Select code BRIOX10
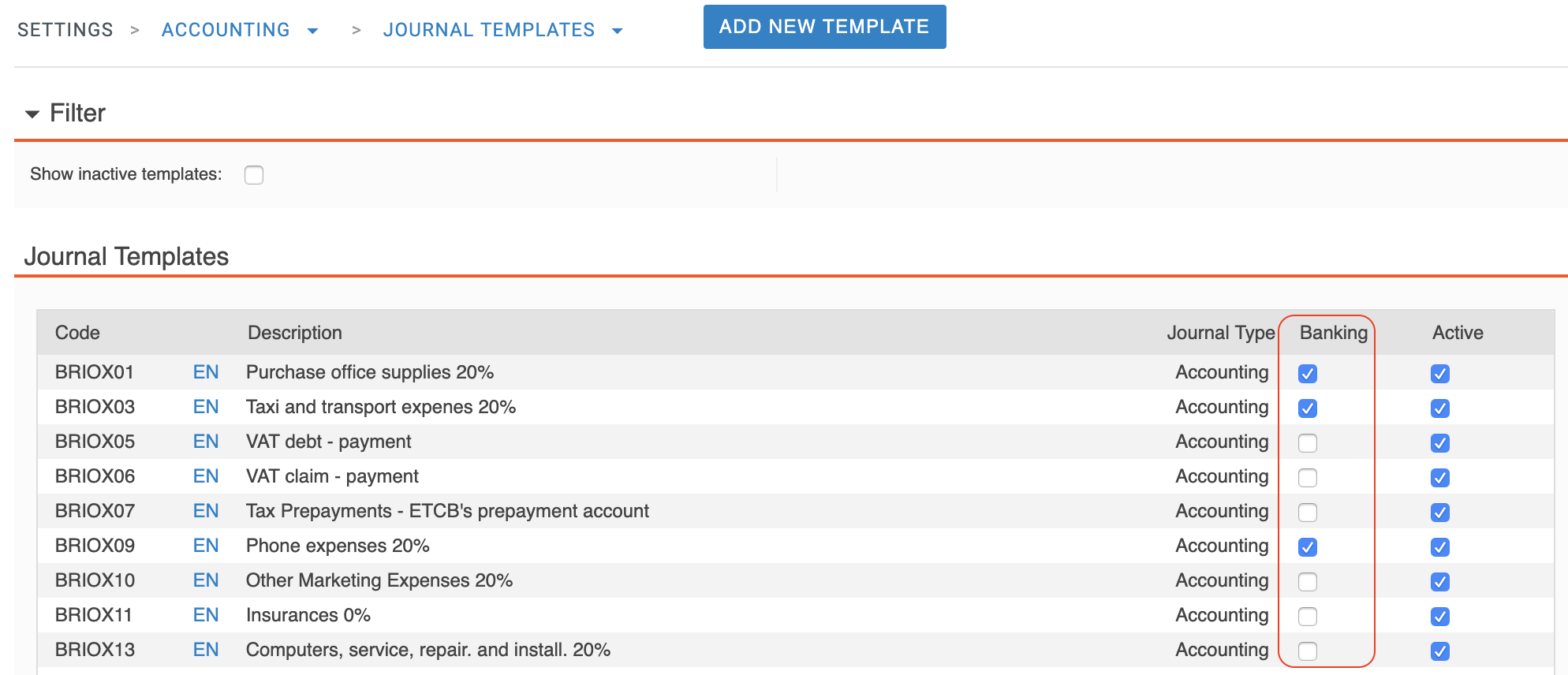This screenshot has height=675, width=1568. coord(95,580)
